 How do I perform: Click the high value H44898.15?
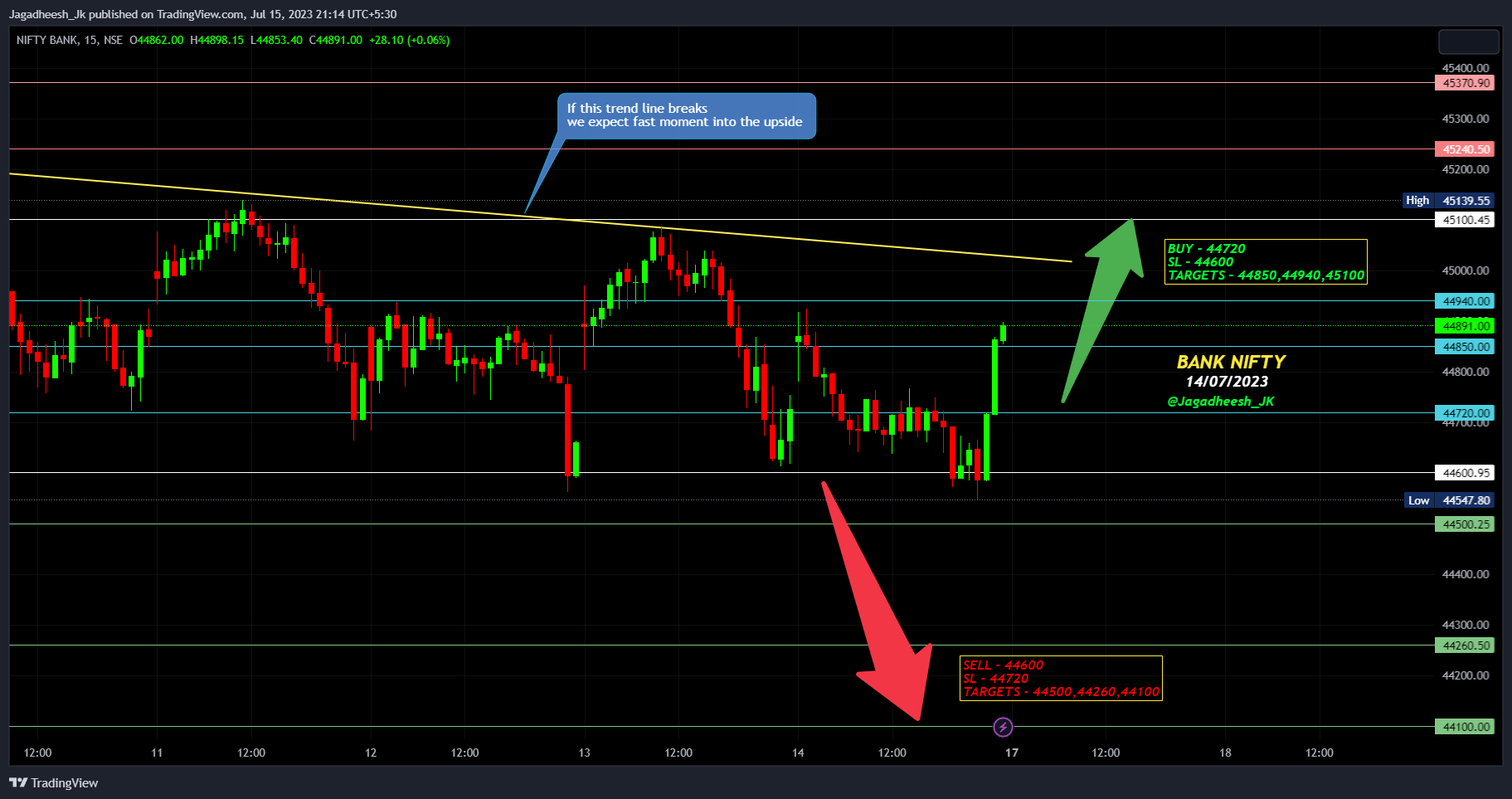(217, 40)
